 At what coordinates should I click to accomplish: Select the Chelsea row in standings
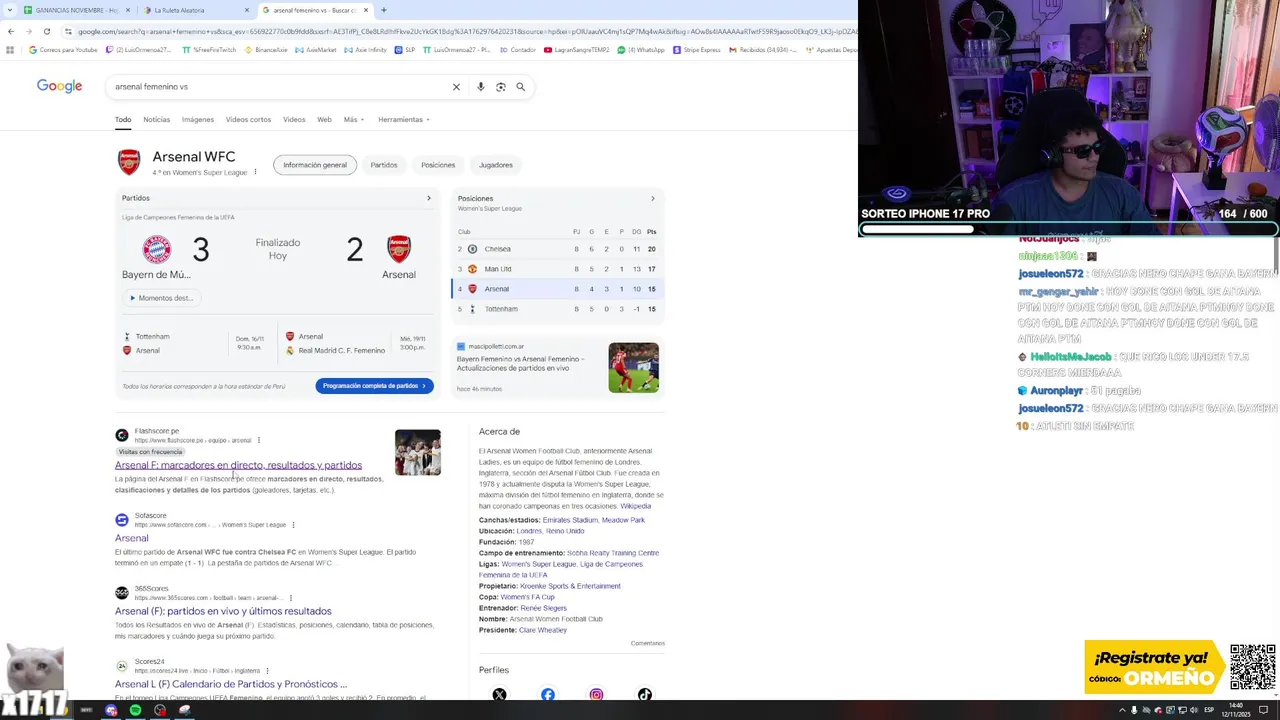[x=557, y=249]
